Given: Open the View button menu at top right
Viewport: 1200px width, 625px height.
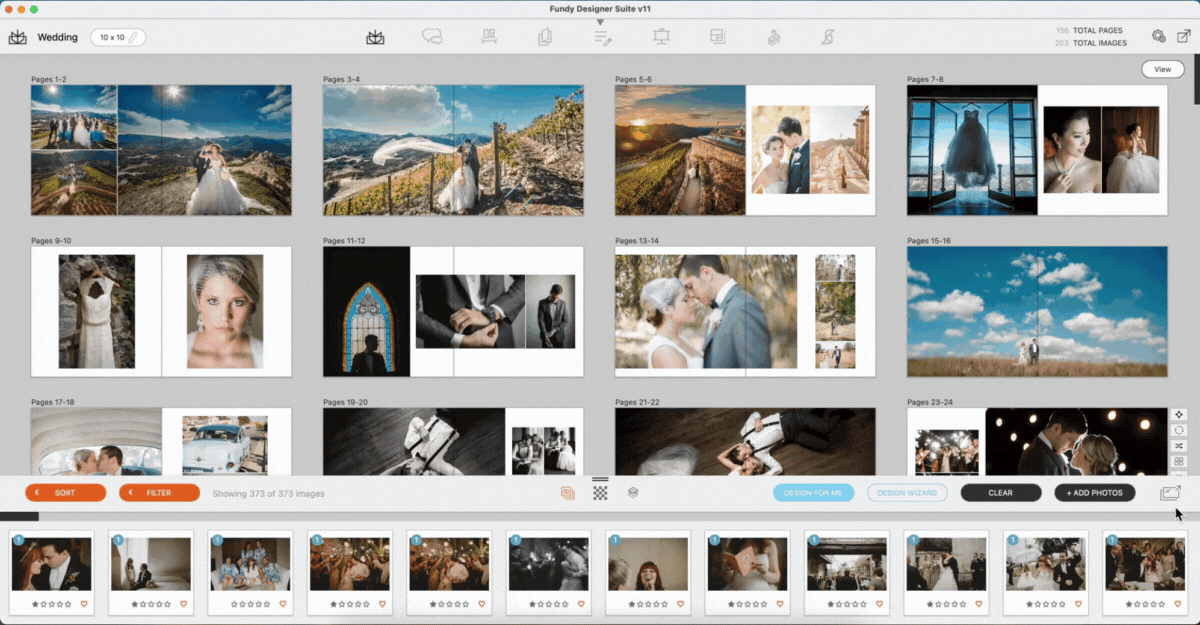Looking at the screenshot, I should pyautogui.click(x=1162, y=69).
